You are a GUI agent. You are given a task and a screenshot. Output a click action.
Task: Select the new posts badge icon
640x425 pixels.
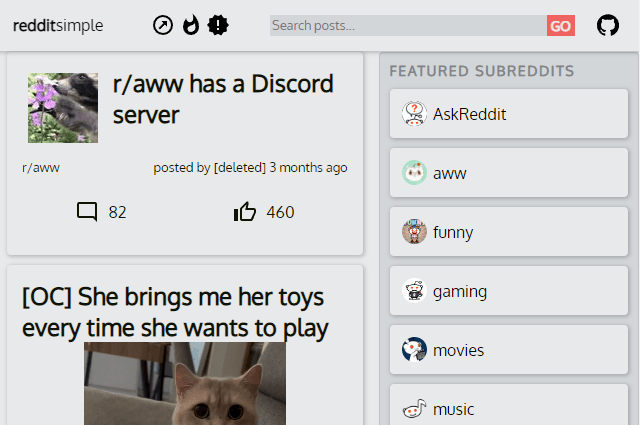click(x=218, y=25)
